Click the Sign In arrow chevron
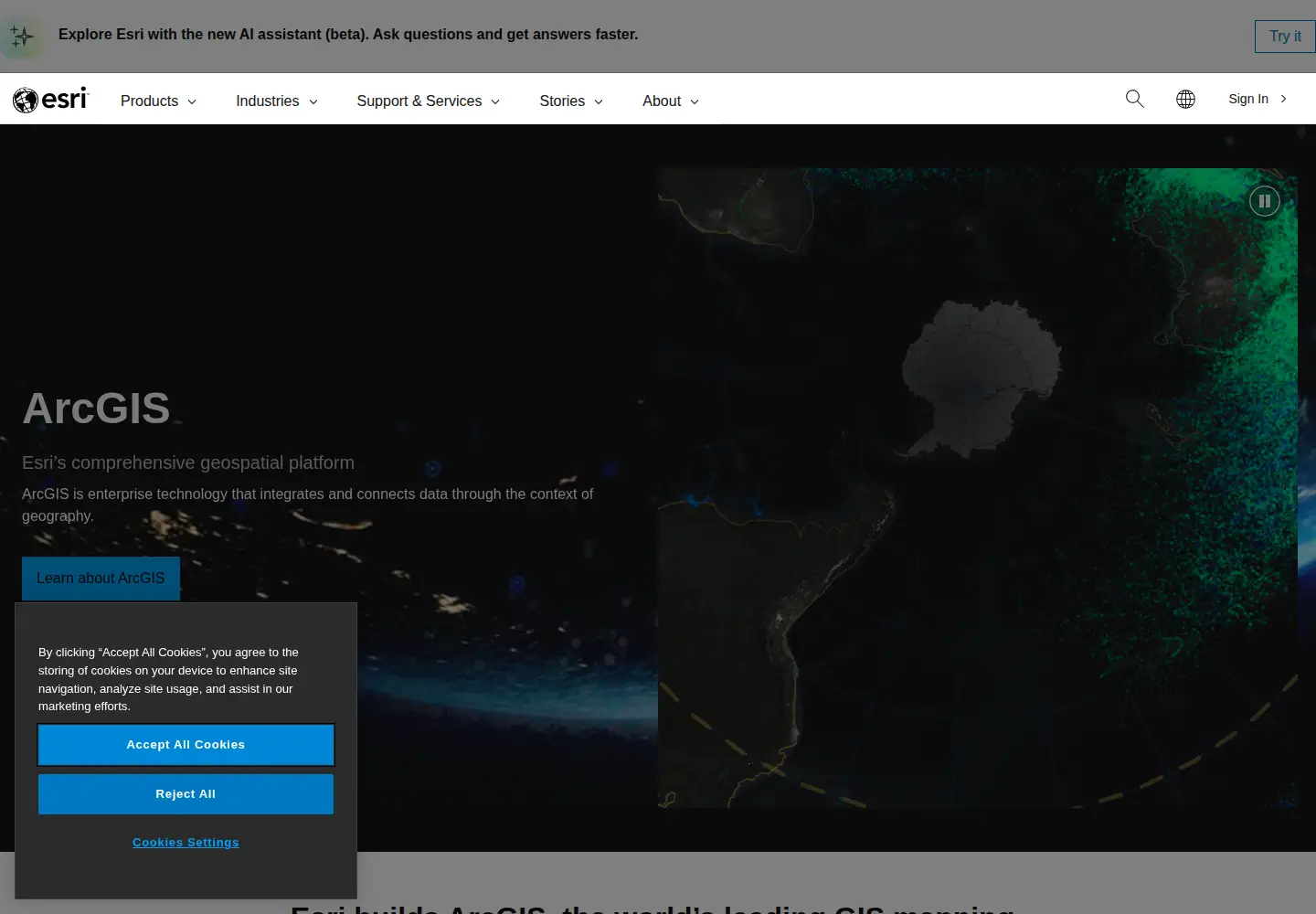1316x914 pixels. tap(1283, 99)
